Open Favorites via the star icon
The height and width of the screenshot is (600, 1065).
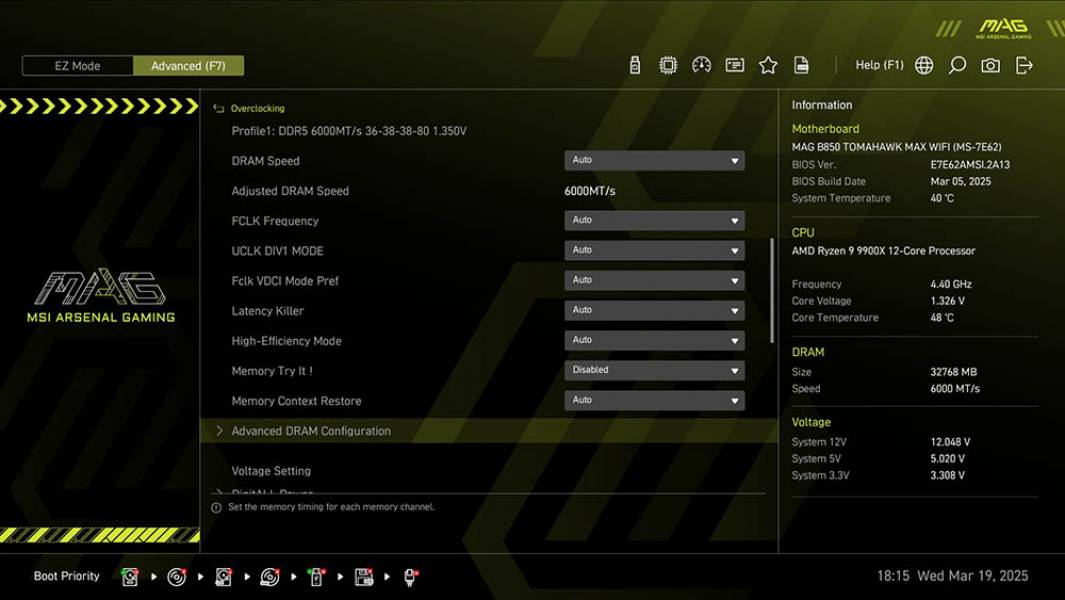click(x=768, y=65)
